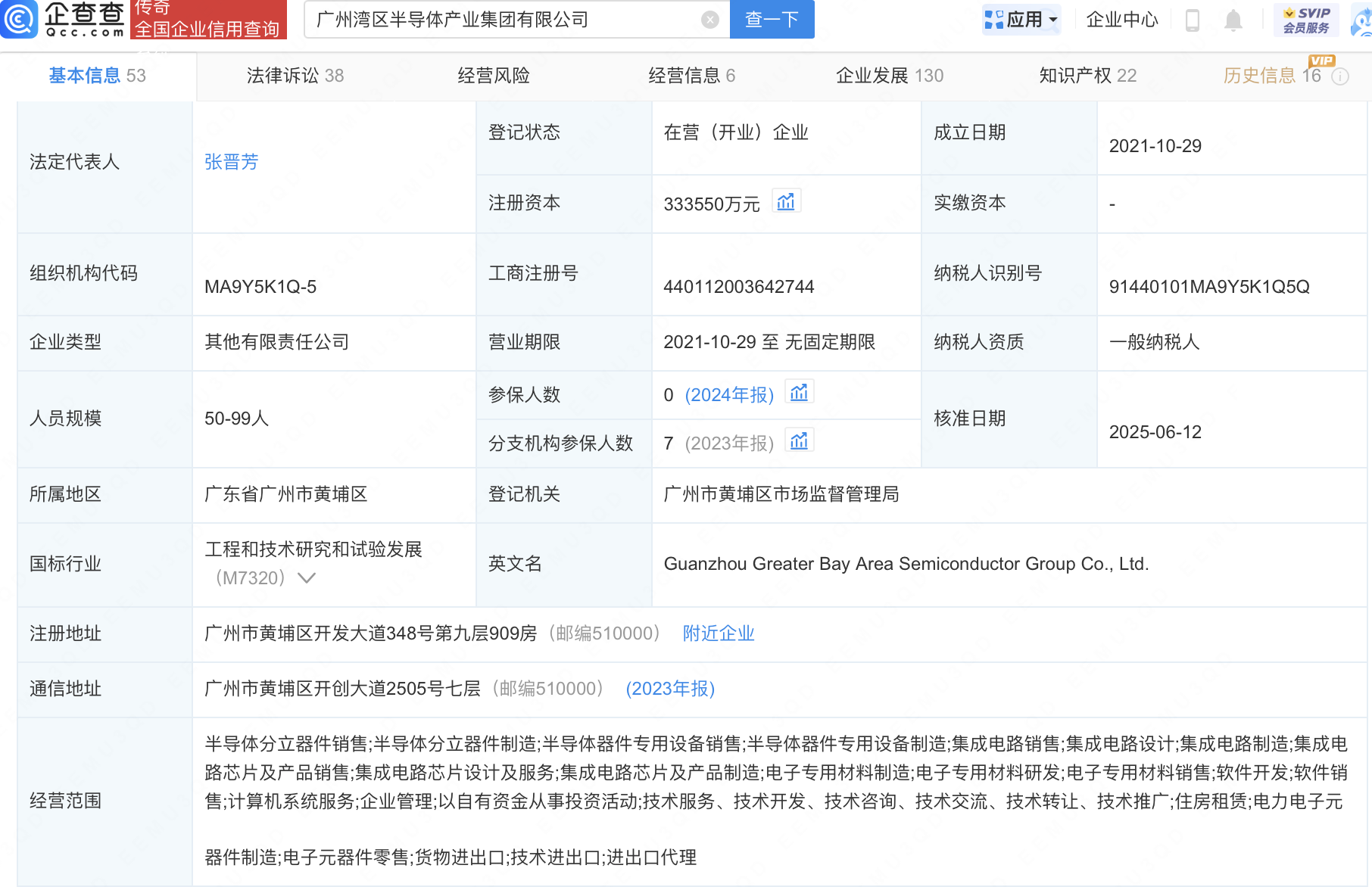The image size is (1372, 887).
Task: Select registered address 开发大道348号 text
Action: point(371,633)
